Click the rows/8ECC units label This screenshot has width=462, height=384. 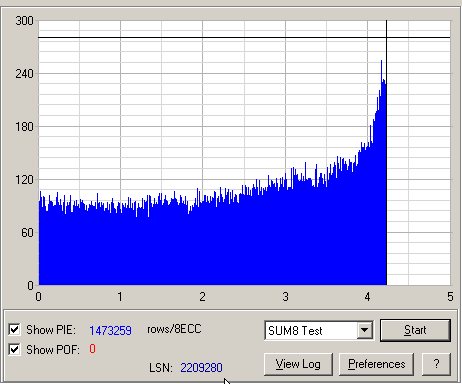(x=174, y=329)
